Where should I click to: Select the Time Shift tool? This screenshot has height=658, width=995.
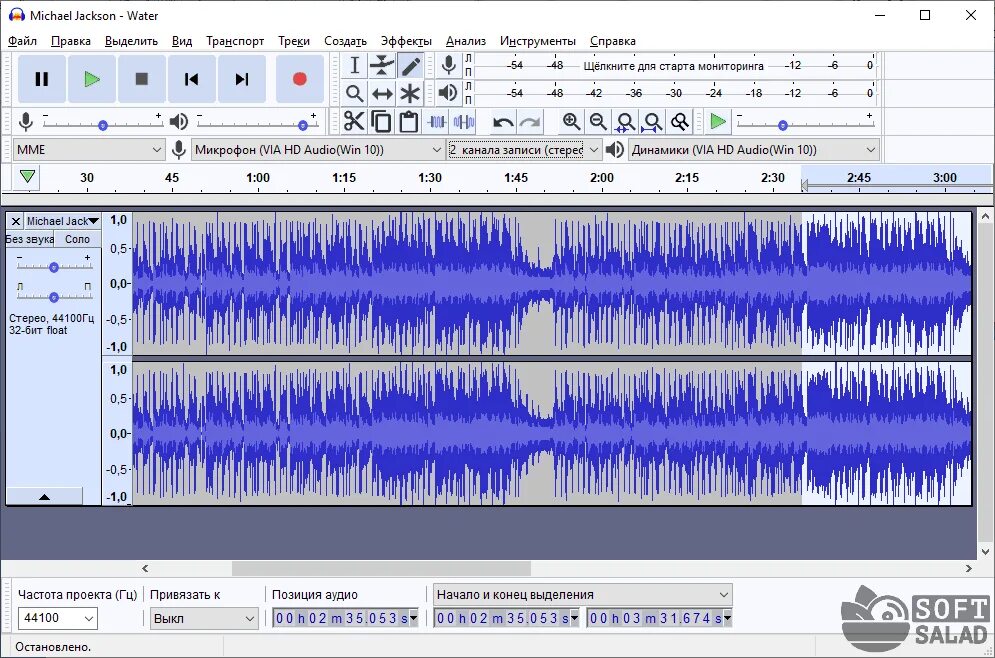[382, 93]
